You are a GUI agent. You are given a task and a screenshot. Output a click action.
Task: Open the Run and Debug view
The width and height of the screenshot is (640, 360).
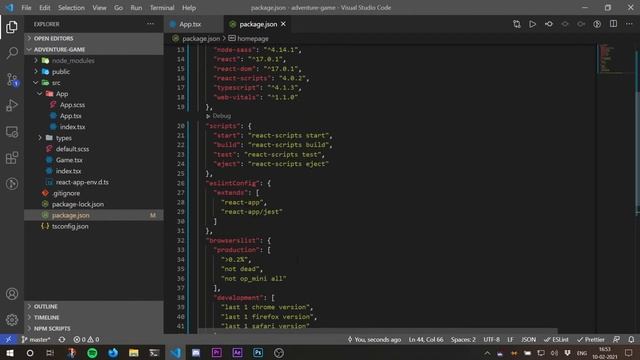12,105
